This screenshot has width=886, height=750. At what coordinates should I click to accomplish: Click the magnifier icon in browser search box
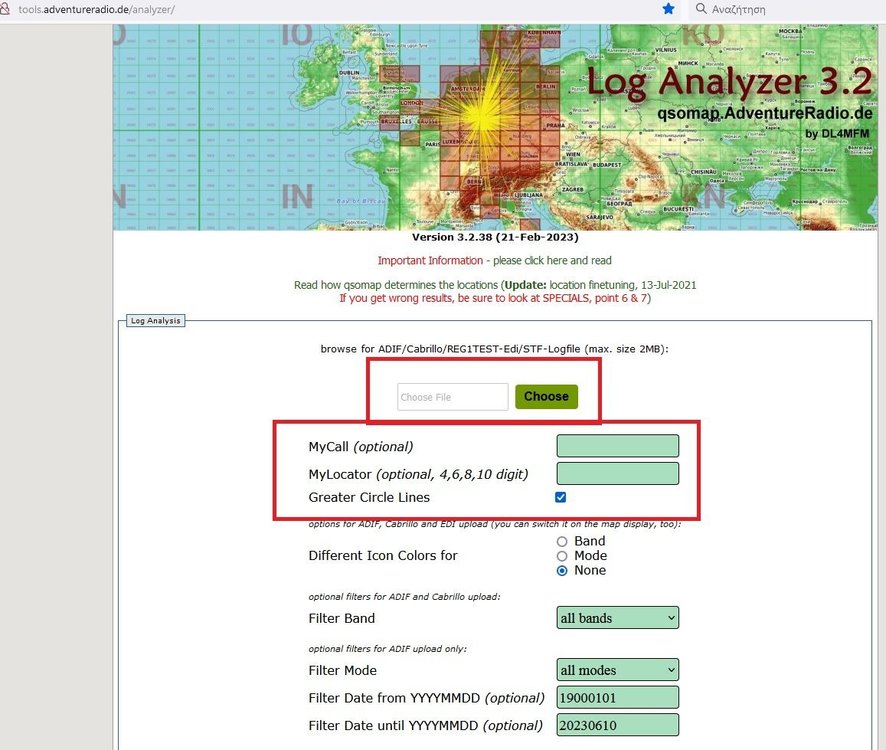(702, 9)
